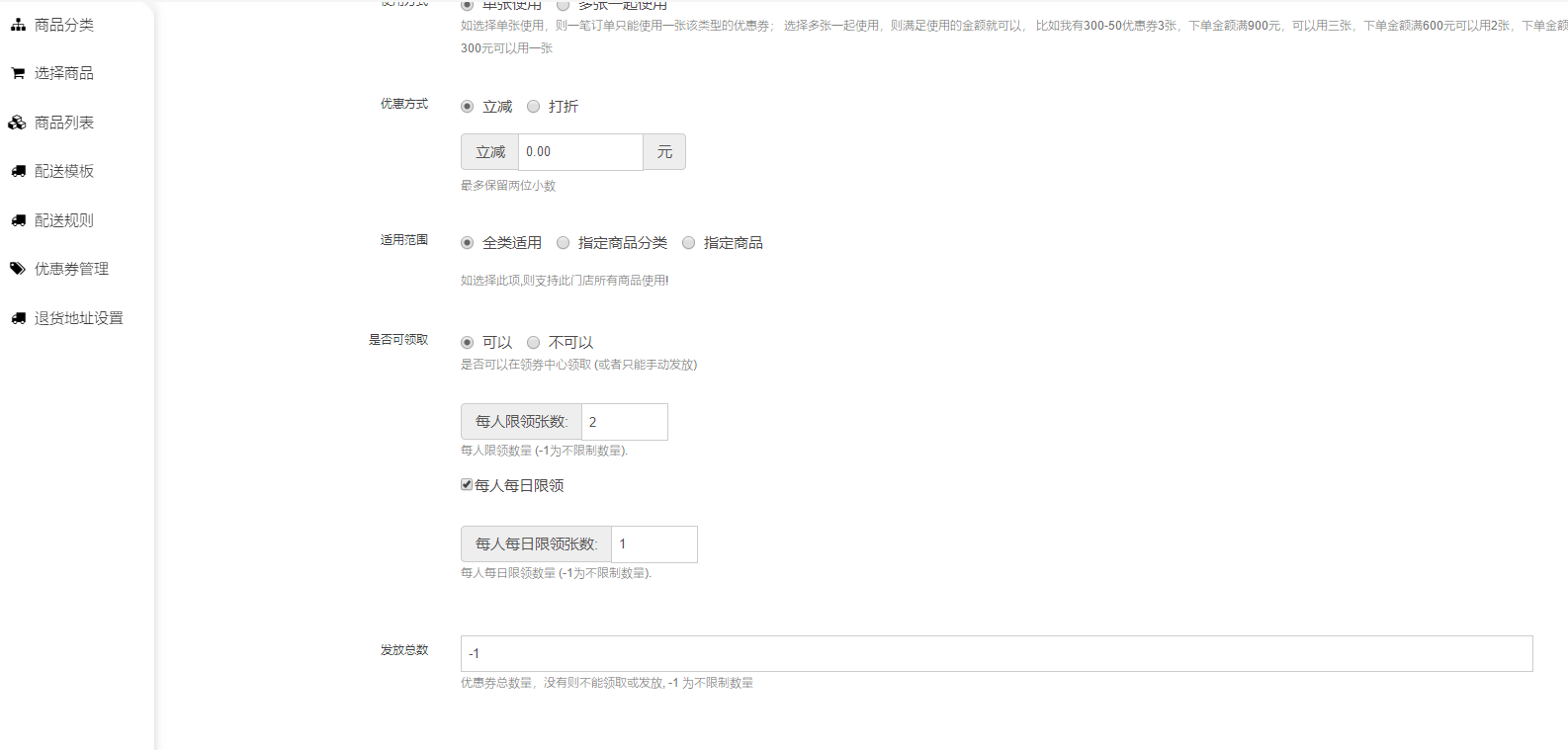The height and width of the screenshot is (750, 1568).
Task: Click the shopping cart icon beside 选择商品
Action: pyautogui.click(x=18, y=73)
